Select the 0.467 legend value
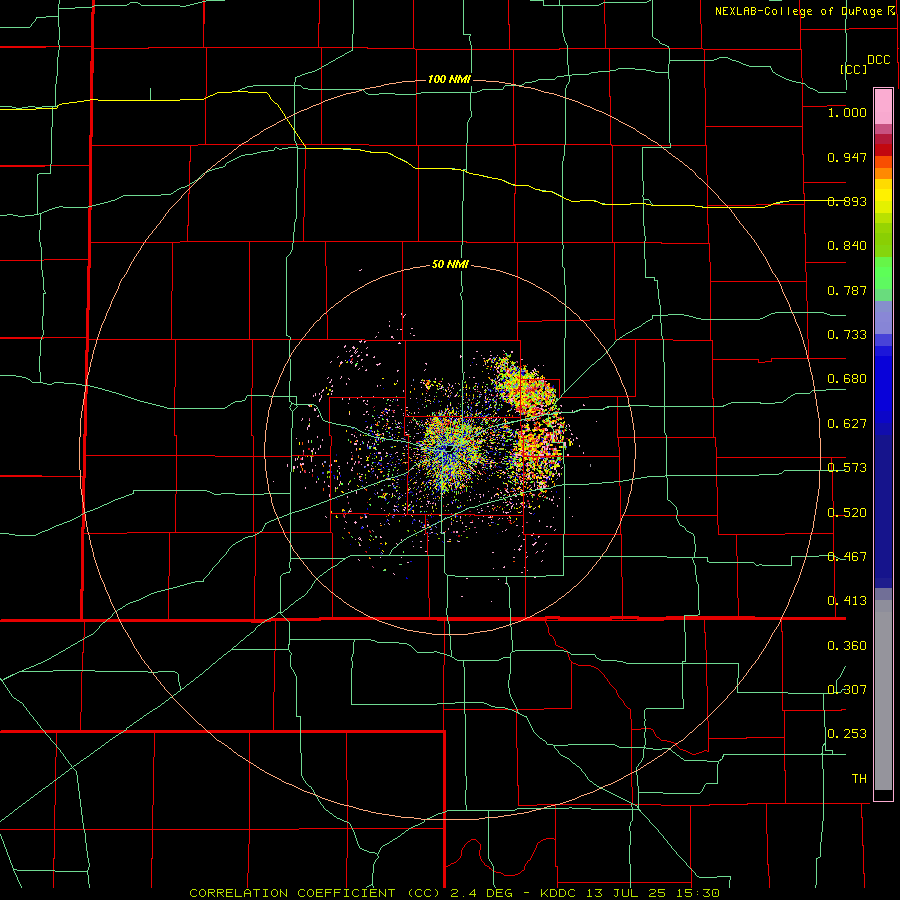 [847, 557]
